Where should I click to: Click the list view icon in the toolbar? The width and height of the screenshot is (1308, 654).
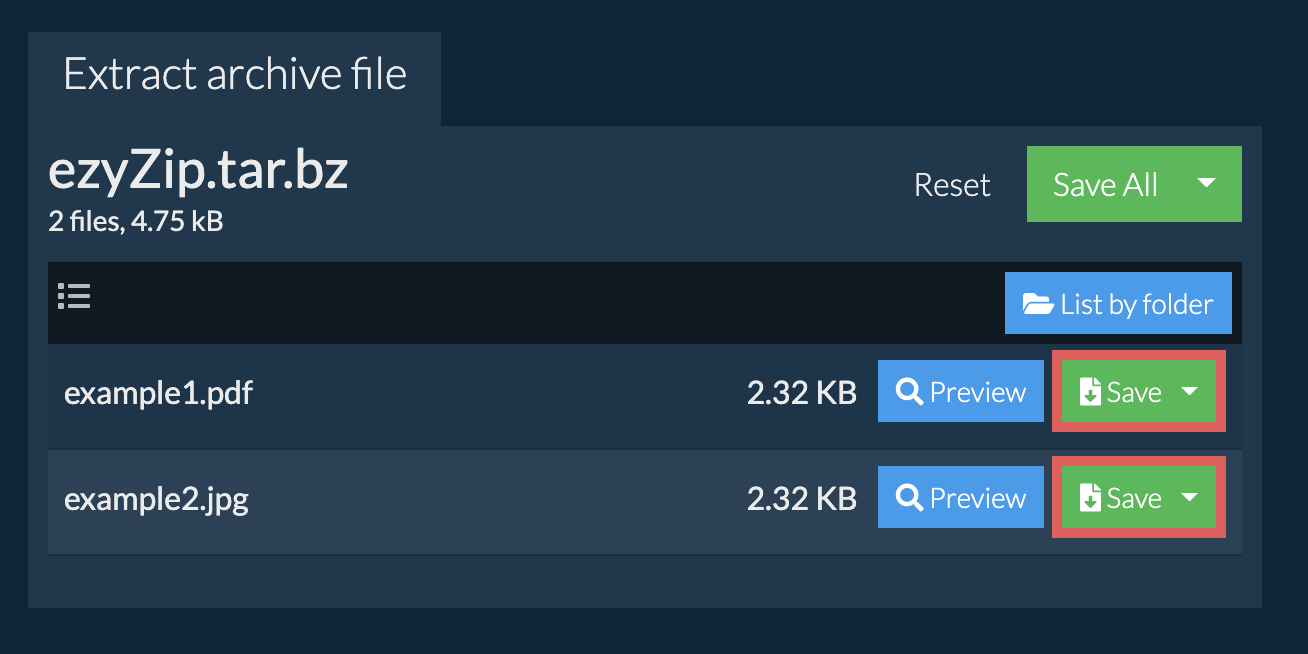[74, 296]
